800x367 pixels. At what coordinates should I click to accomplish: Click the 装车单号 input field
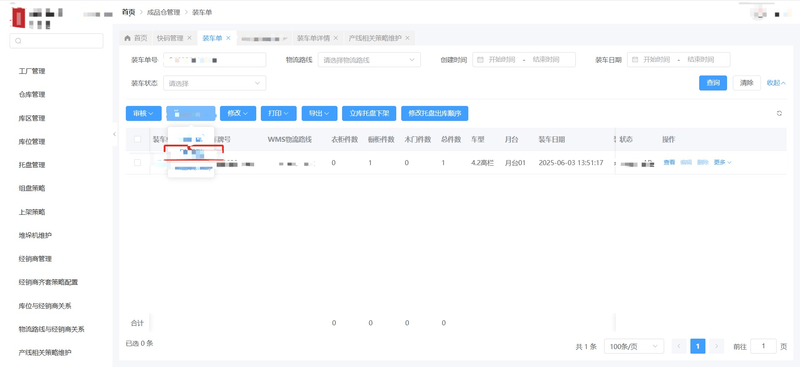pyautogui.click(x=214, y=60)
